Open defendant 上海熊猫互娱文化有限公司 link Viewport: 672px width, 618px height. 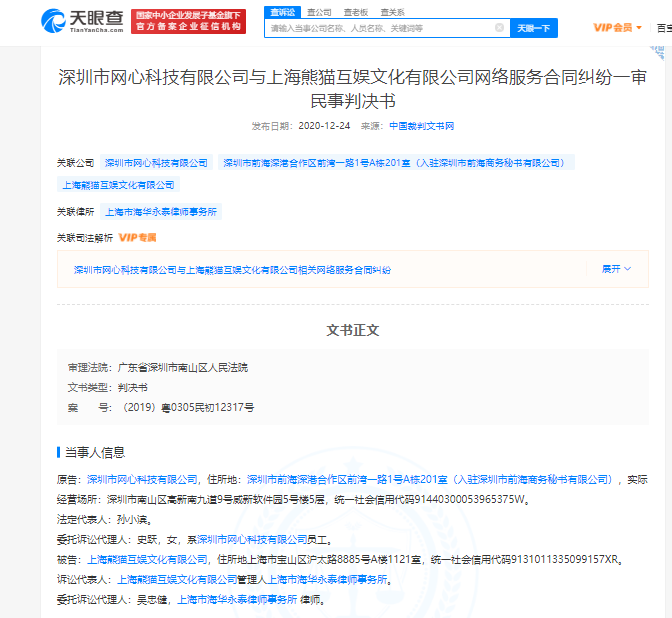[147, 559]
